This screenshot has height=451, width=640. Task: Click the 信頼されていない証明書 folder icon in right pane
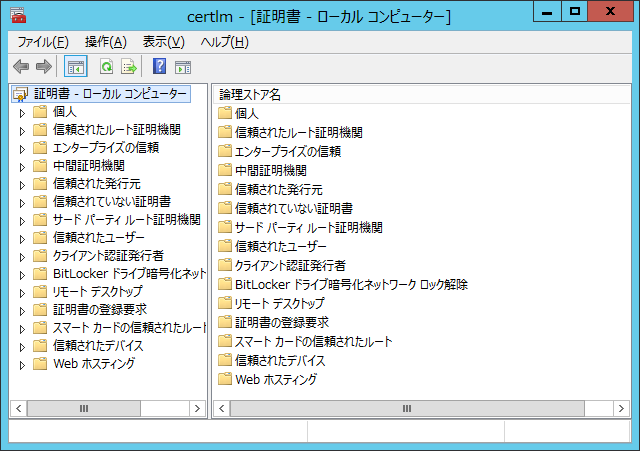click(225, 208)
